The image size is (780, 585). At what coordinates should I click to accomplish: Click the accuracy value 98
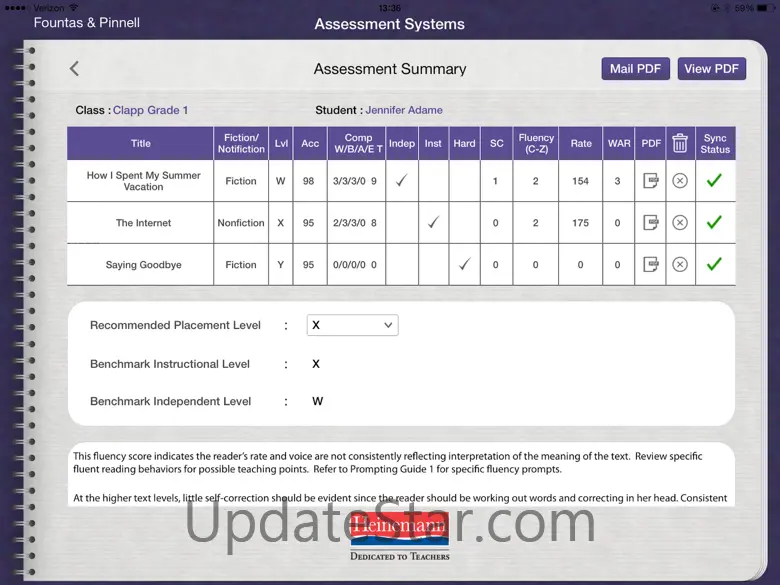[308, 181]
